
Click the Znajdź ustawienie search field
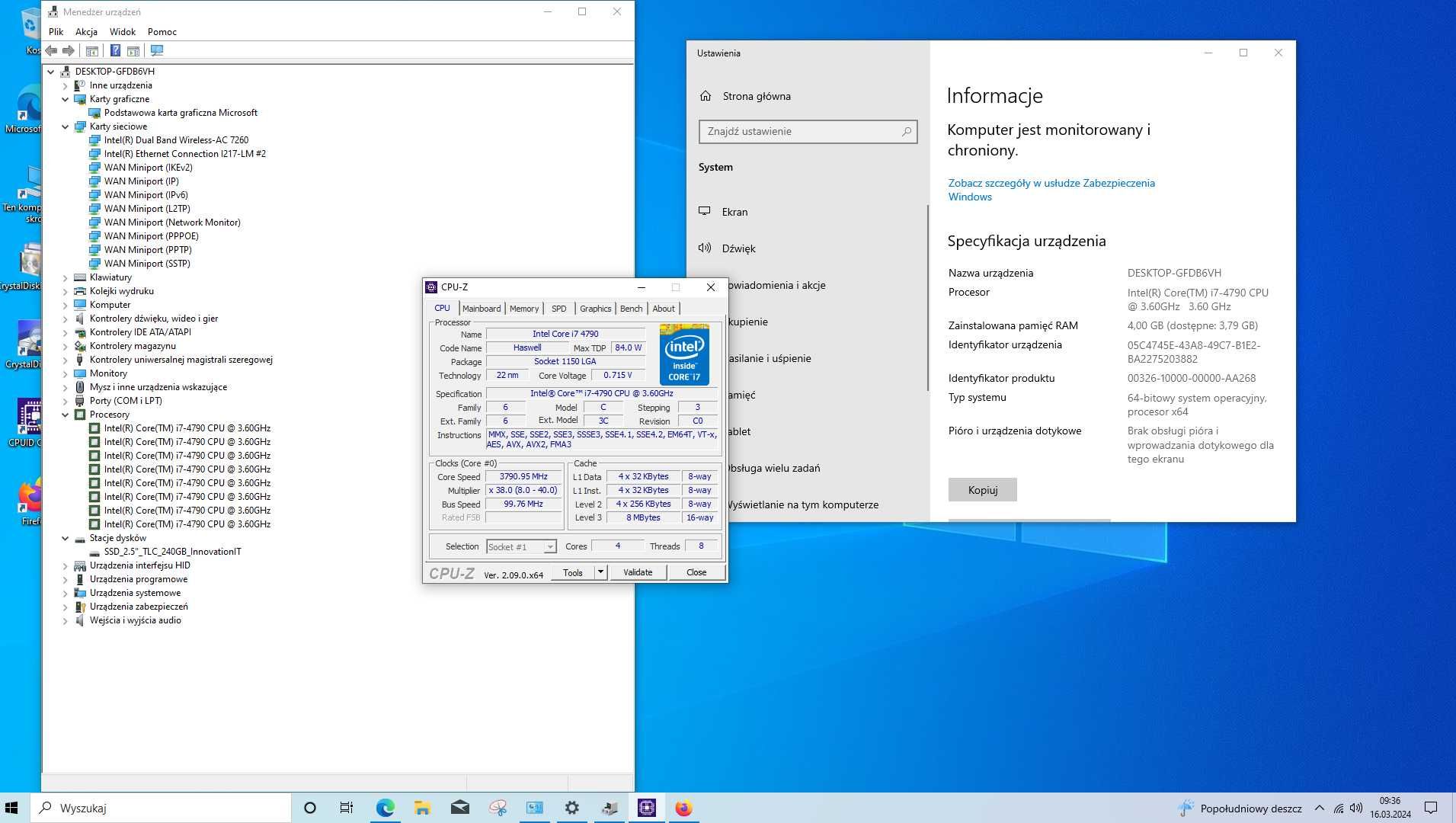tap(808, 132)
